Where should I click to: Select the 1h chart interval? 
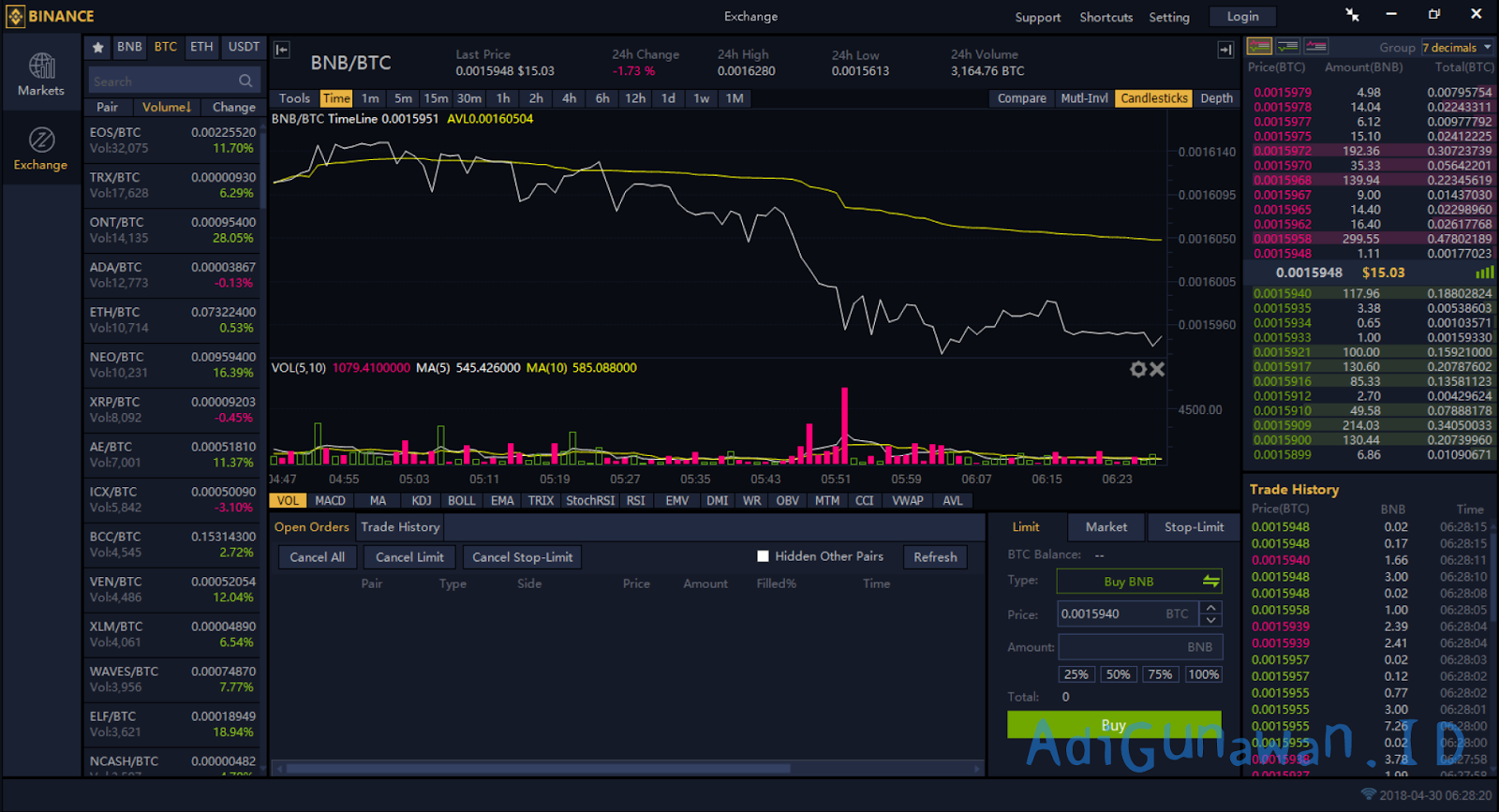coord(503,98)
